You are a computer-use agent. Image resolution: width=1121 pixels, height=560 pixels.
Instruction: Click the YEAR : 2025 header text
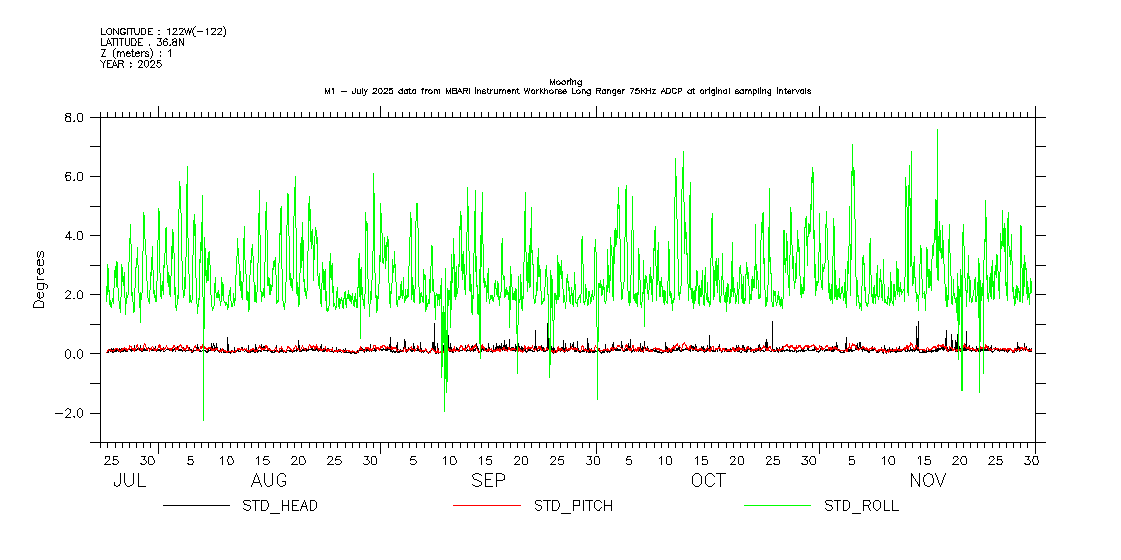pyautogui.click(x=131, y=64)
